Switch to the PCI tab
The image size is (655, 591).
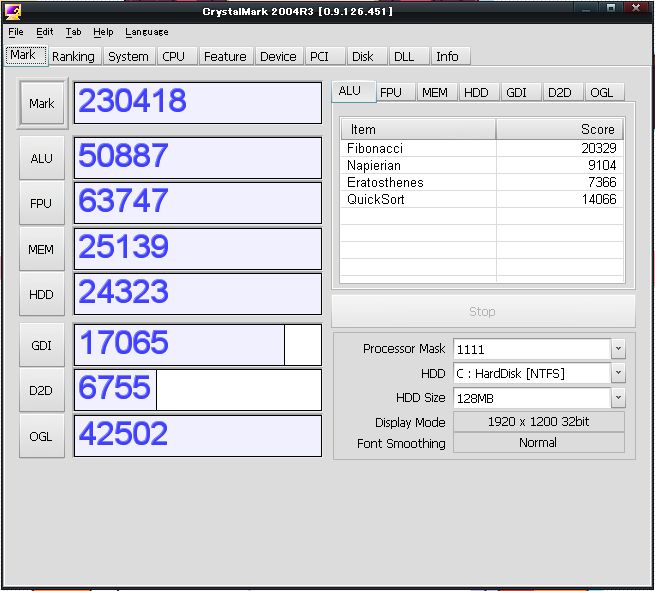(x=325, y=56)
